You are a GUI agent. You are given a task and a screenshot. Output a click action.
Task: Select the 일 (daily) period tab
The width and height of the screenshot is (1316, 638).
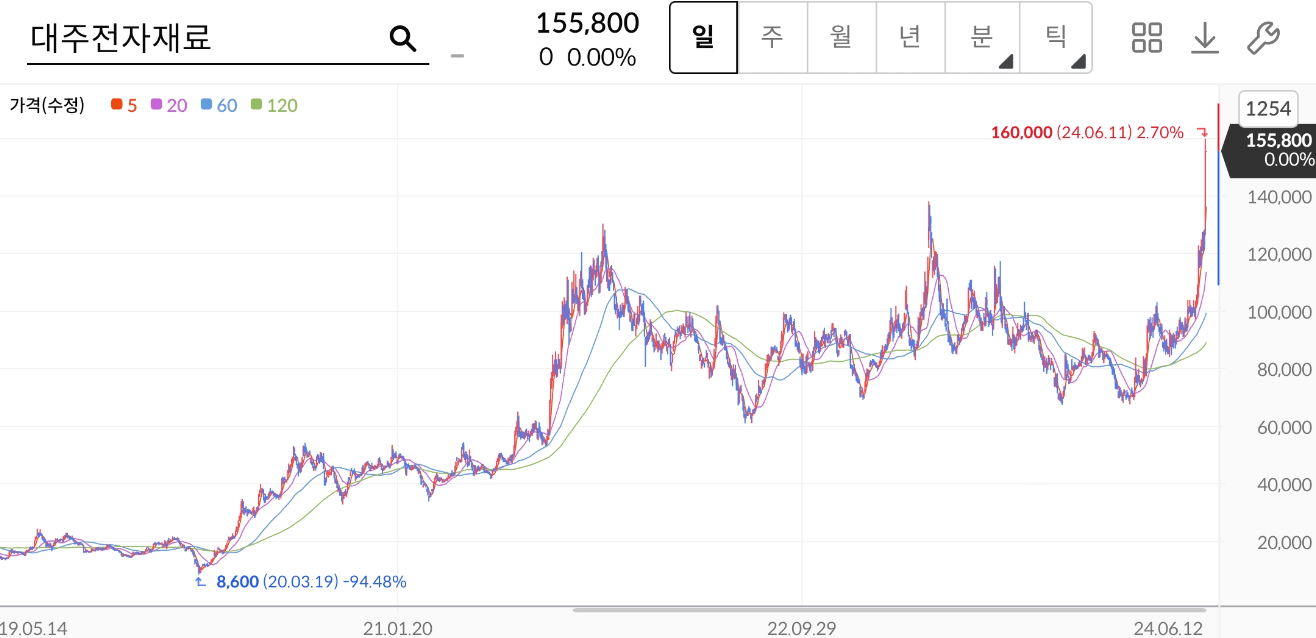click(703, 38)
